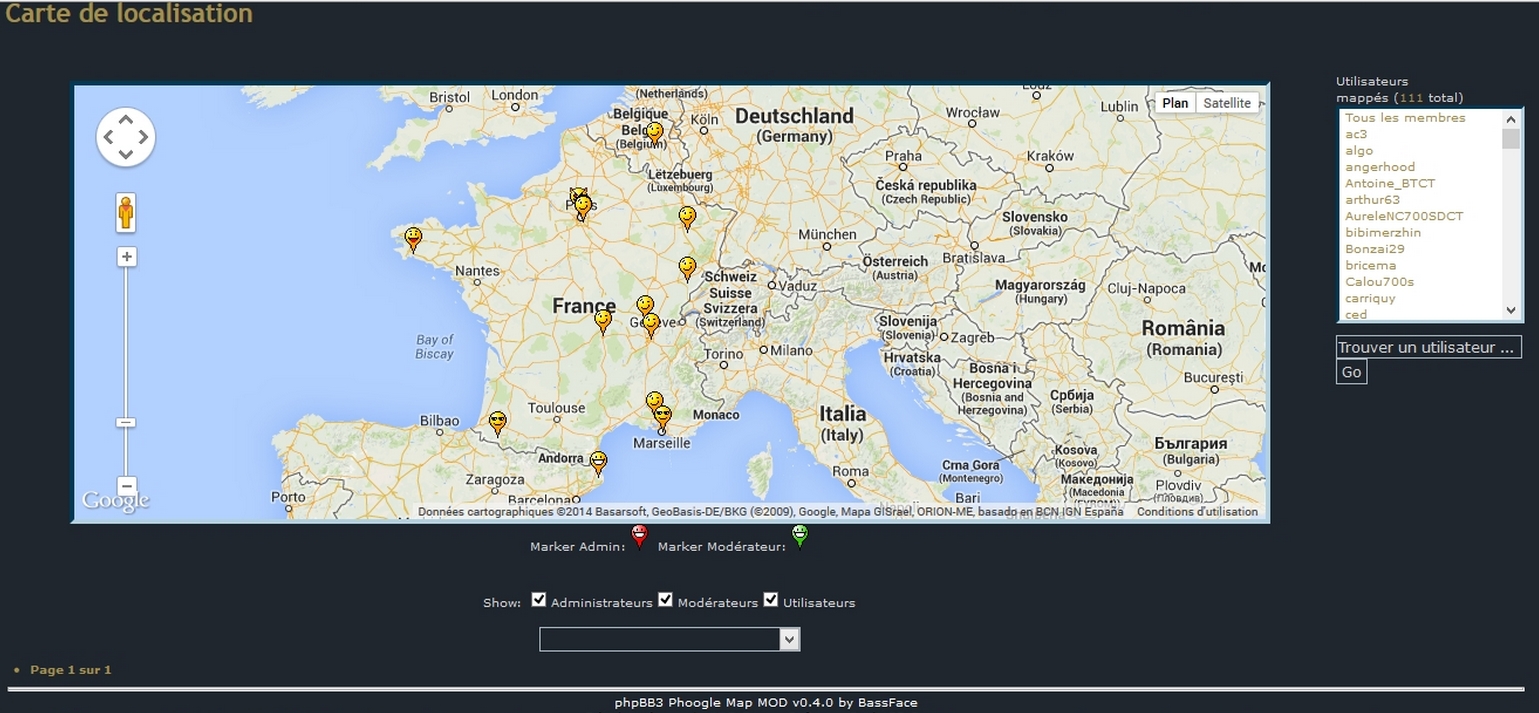Switch map to Plan view

pyautogui.click(x=1175, y=103)
